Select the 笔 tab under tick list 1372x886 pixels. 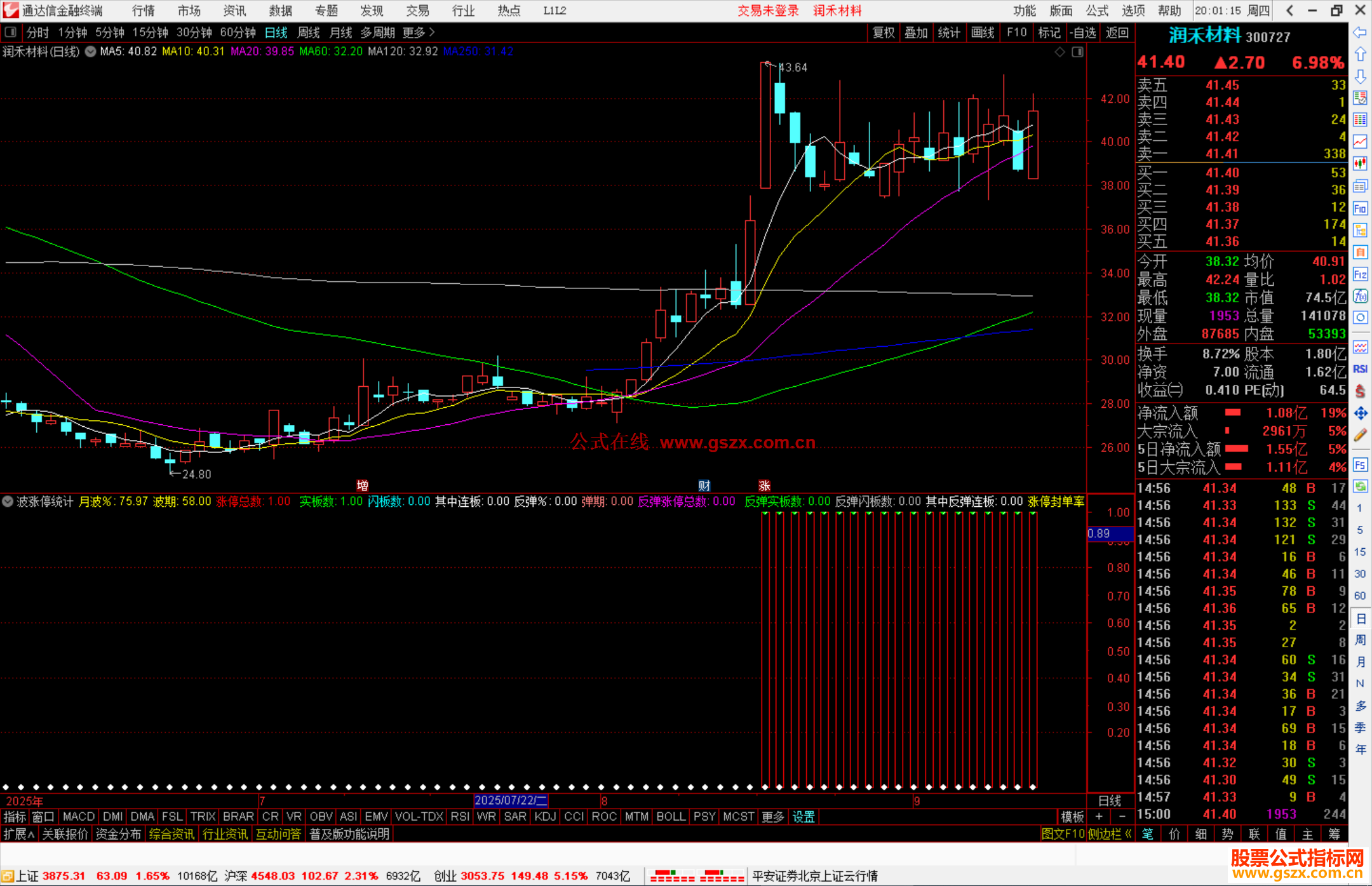click(x=1148, y=834)
